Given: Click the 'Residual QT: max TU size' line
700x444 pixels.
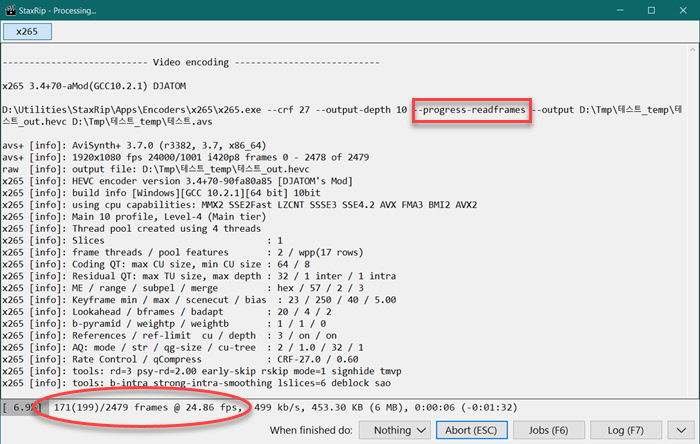Looking at the screenshot, I should click(199, 276).
